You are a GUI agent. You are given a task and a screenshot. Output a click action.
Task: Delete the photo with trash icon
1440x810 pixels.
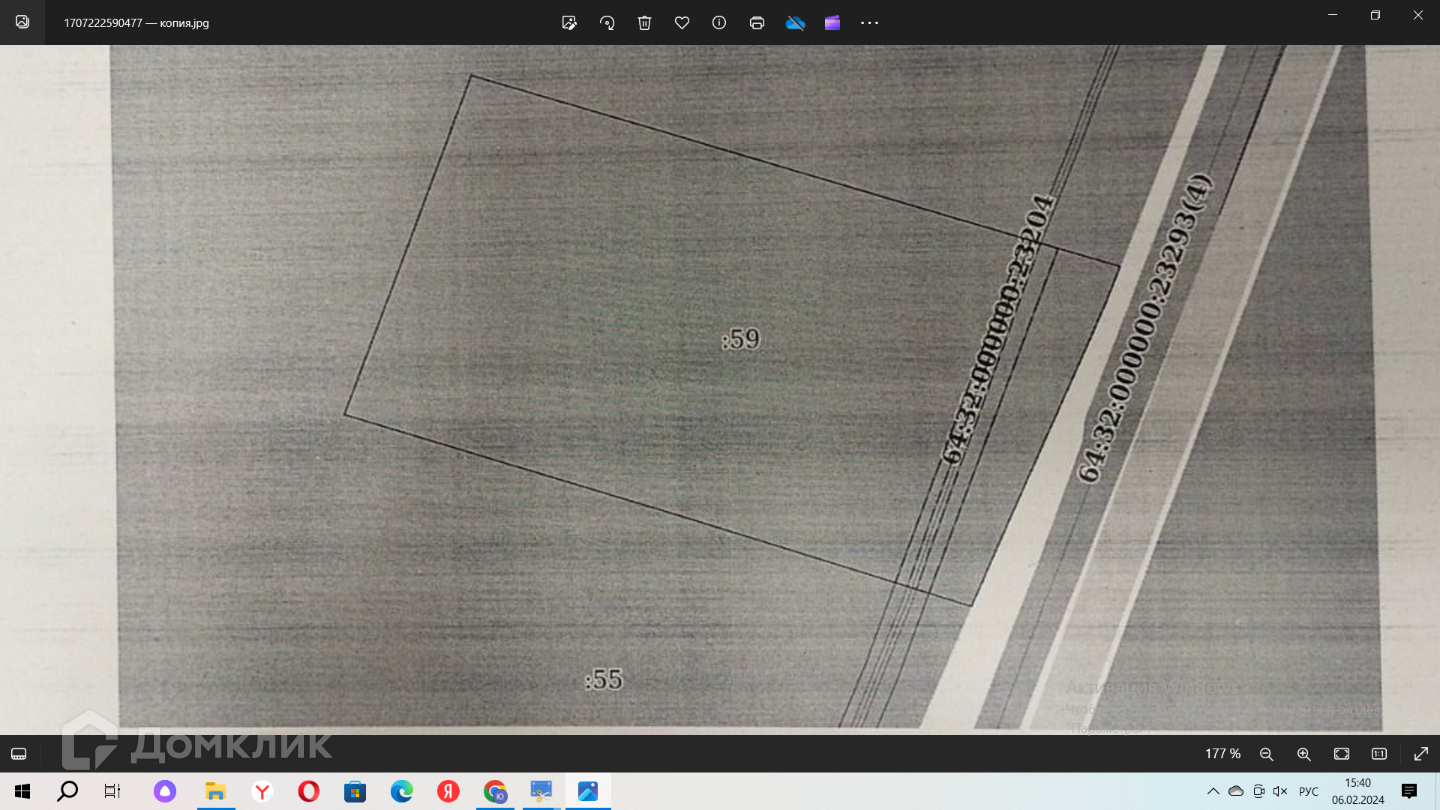[x=645, y=23]
